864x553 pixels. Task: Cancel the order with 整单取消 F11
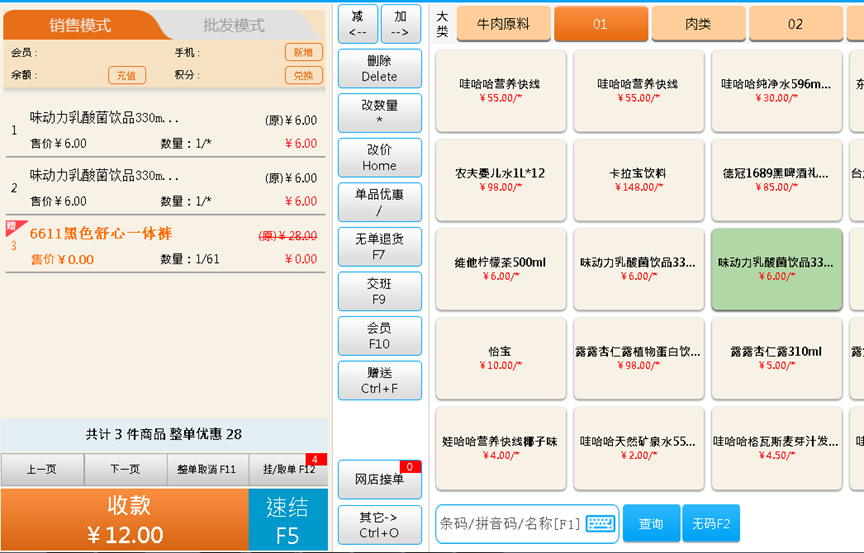click(208, 469)
